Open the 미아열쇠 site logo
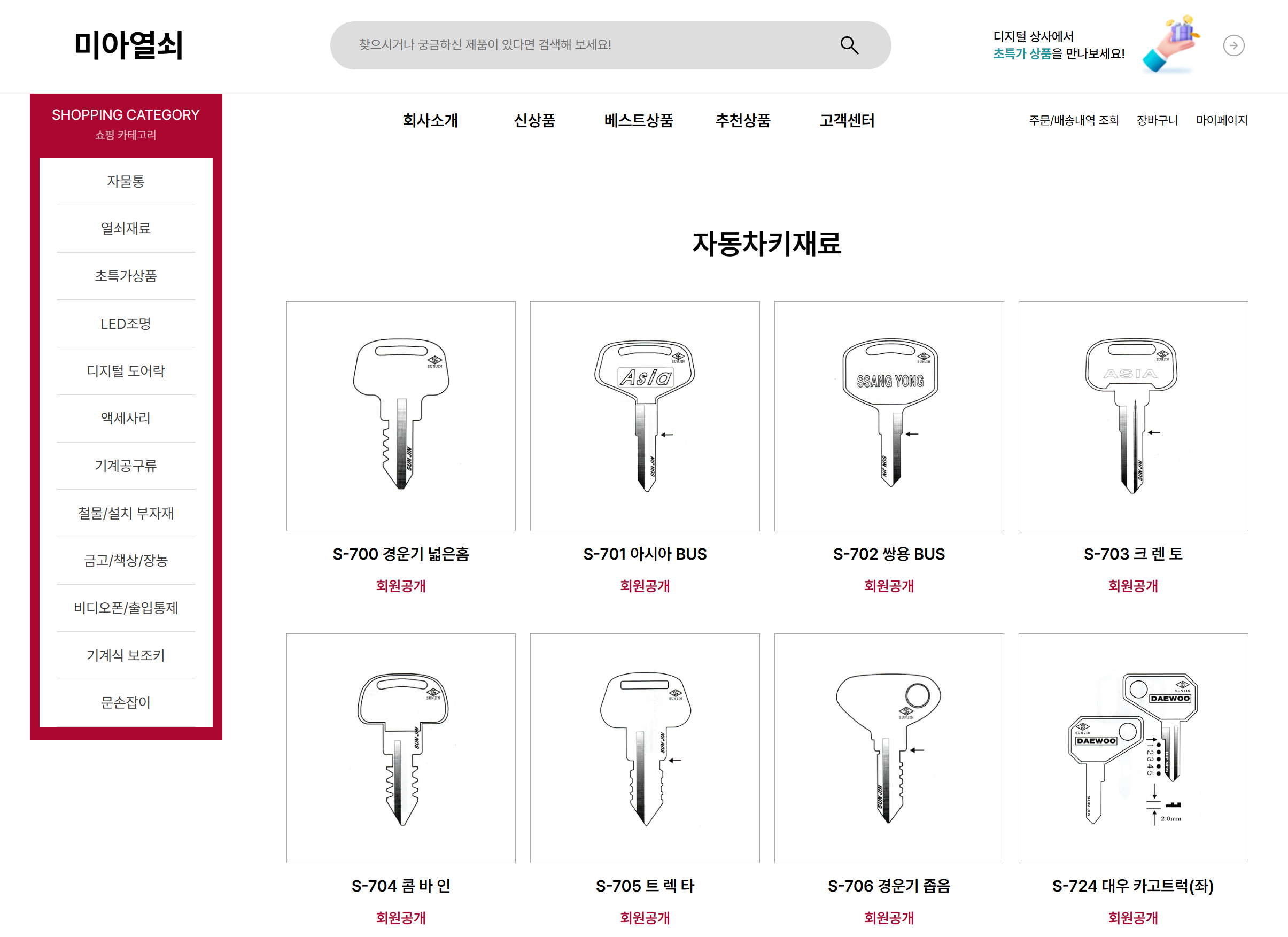The height and width of the screenshot is (937, 1288). (x=128, y=45)
